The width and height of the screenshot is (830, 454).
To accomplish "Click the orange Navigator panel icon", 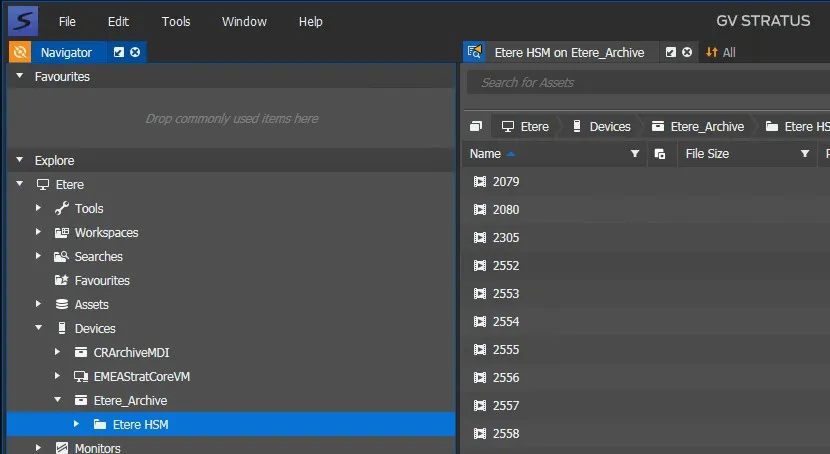I will 20,52.
